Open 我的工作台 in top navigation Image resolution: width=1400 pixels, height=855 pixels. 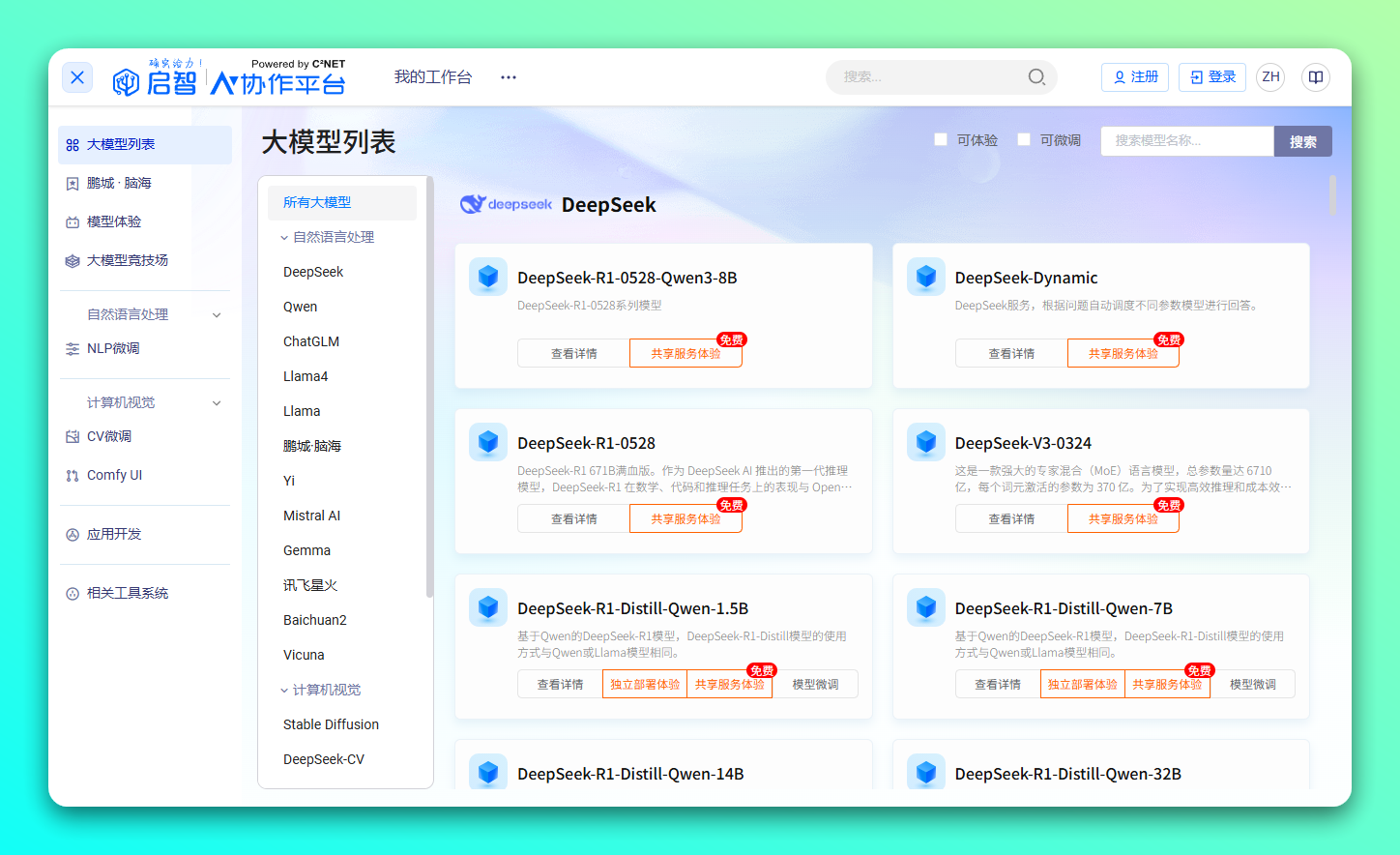tap(433, 77)
